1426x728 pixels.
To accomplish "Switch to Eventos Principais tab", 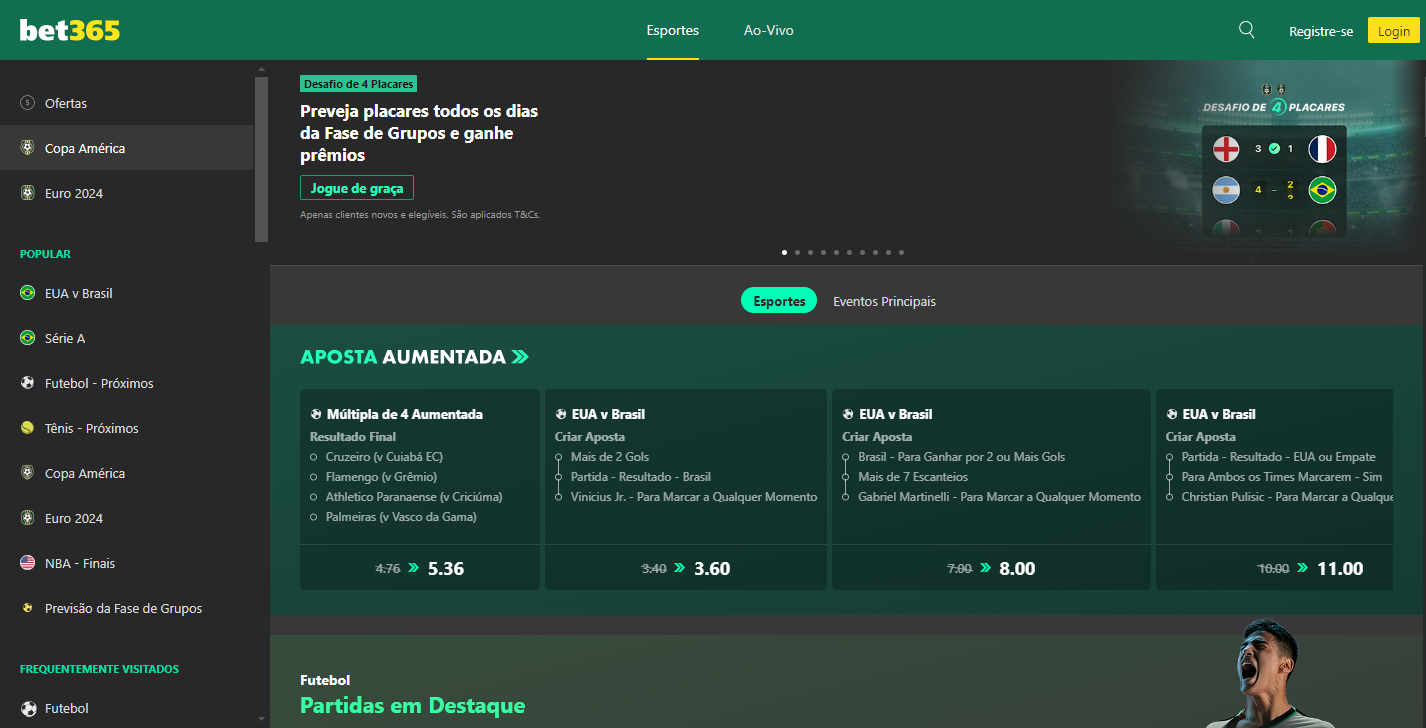I will 885,301.
